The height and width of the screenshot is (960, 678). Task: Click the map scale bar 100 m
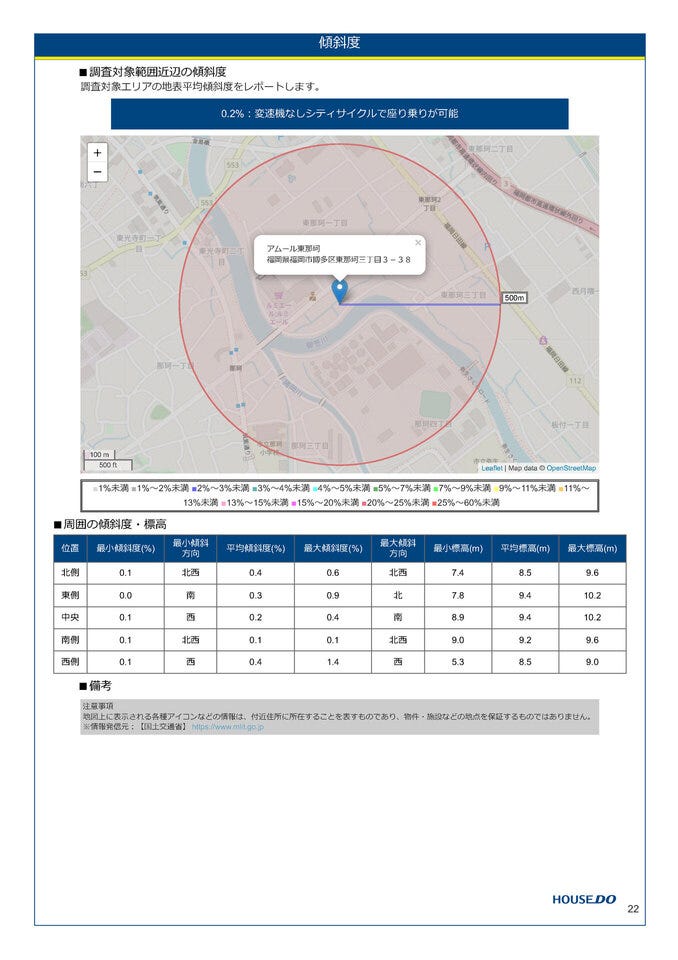(98, 455)
